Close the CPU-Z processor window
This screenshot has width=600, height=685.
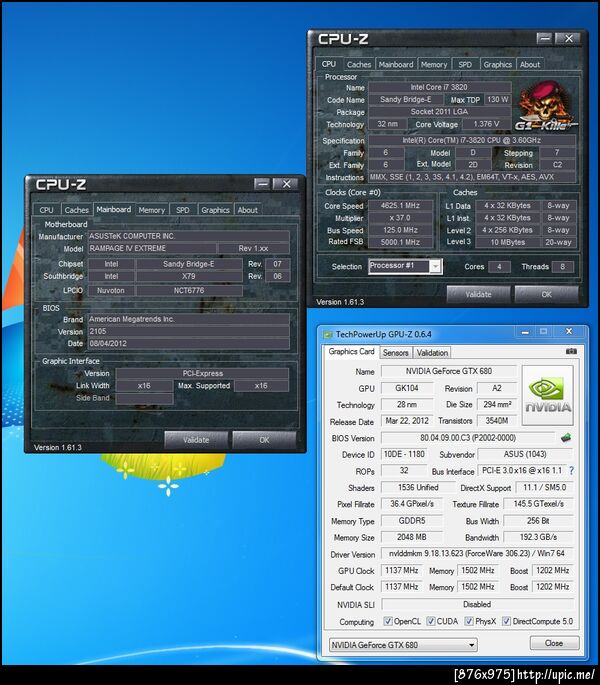click(569, 38)
